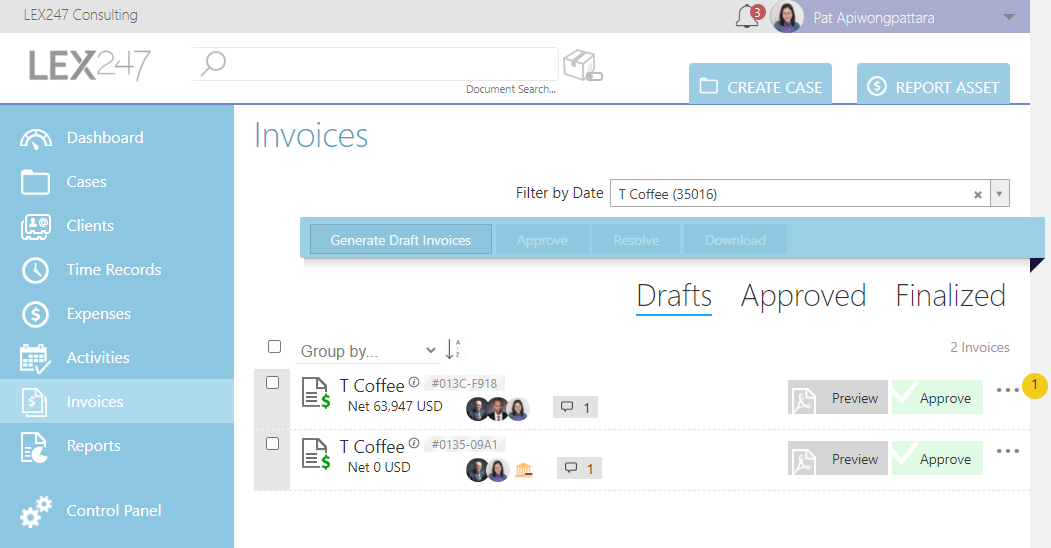The image size is (1051, 548).
Task: Click Pat Apiwongpattara's profile avatar
Action: (x=787, y=17)
